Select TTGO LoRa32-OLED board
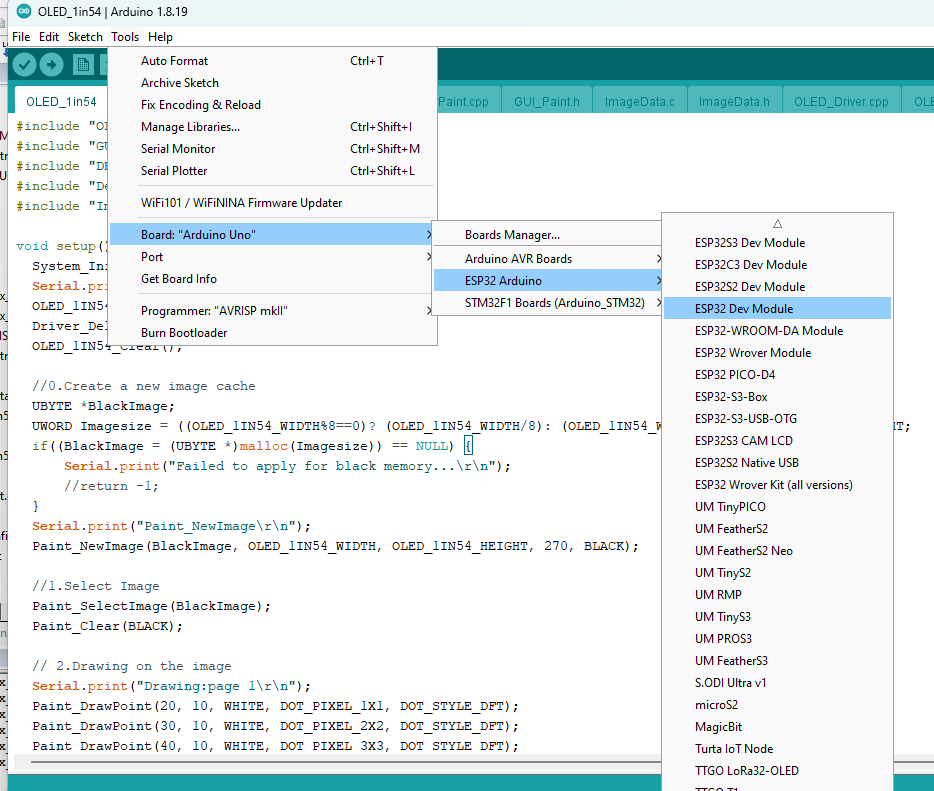Screen dimensions: 934x791 [x=777, y=771]
